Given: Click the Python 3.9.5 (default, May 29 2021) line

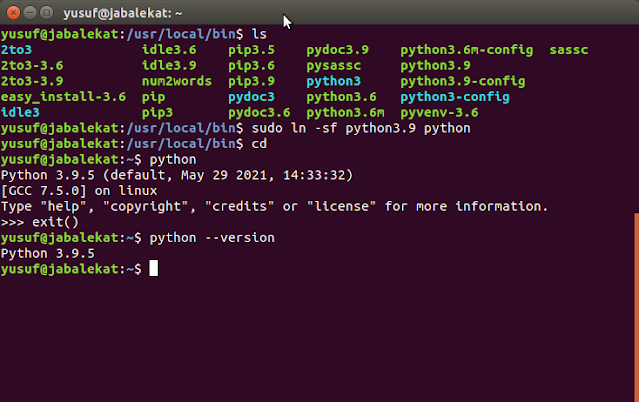Looking at the screenshot, I should [x=176, y=176].
